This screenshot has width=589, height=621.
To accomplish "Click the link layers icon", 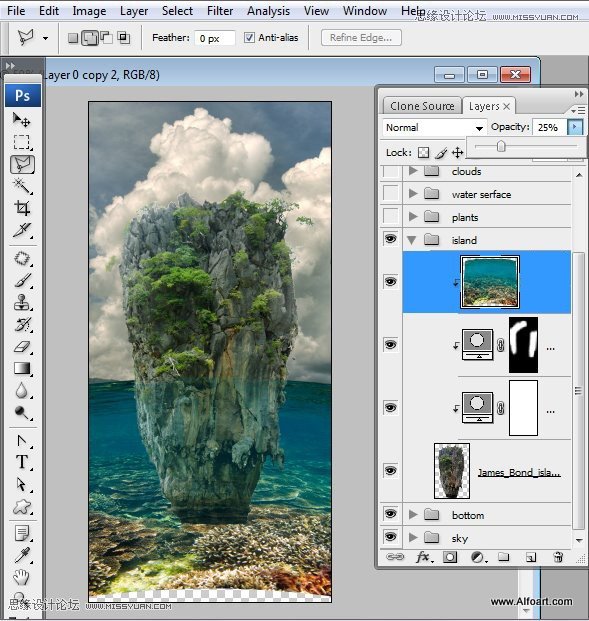I will click(395, 557).
